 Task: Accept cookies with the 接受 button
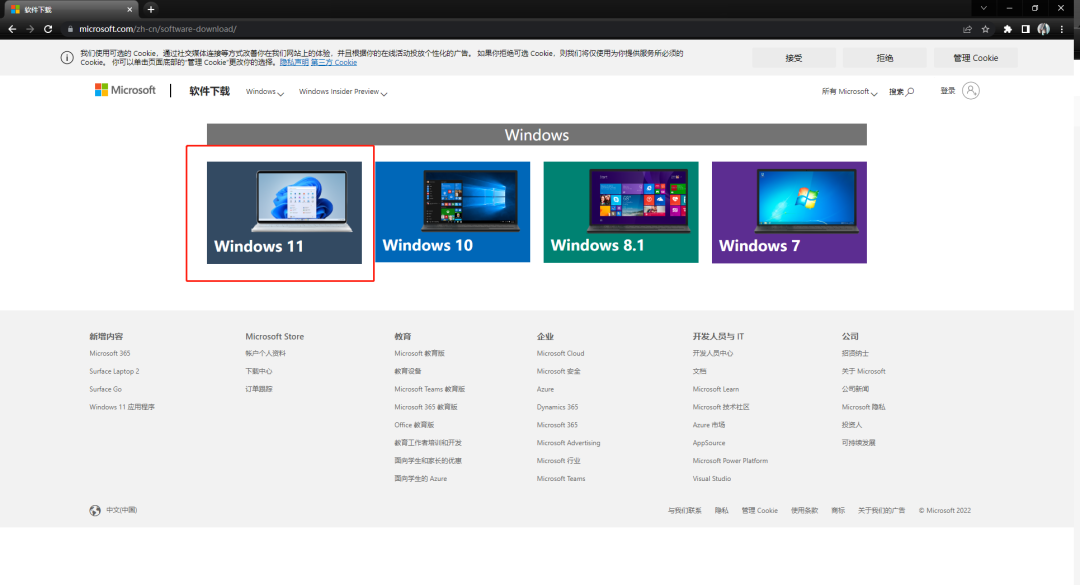point(793,57)
